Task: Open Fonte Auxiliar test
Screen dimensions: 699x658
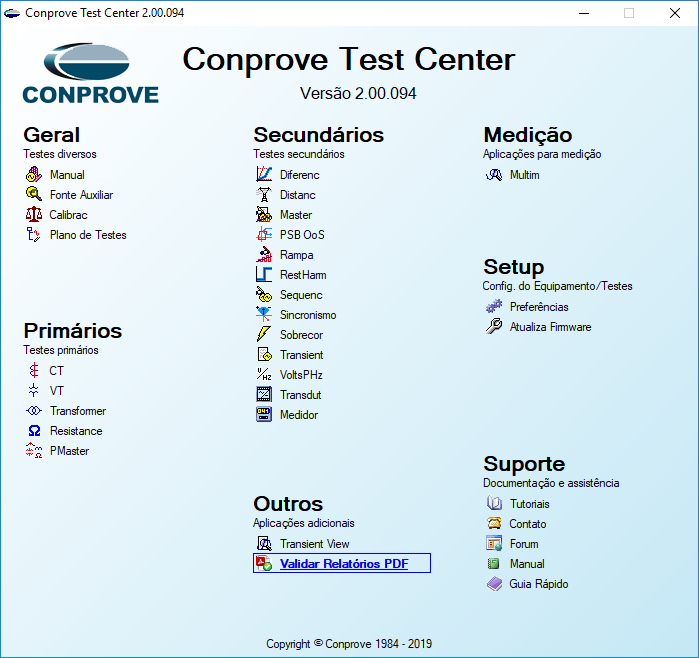Action: [x=81, y=195]
